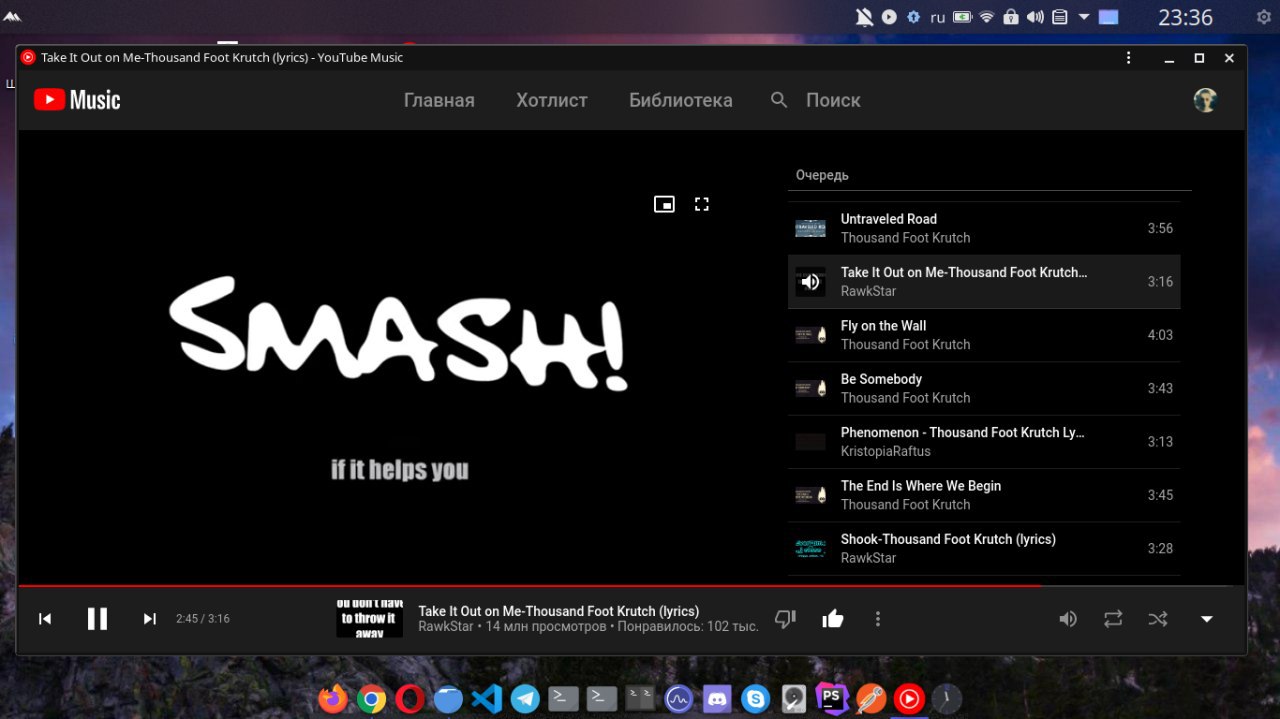
Task: Toggle the thumbs up like button
Action: [833, 619]
